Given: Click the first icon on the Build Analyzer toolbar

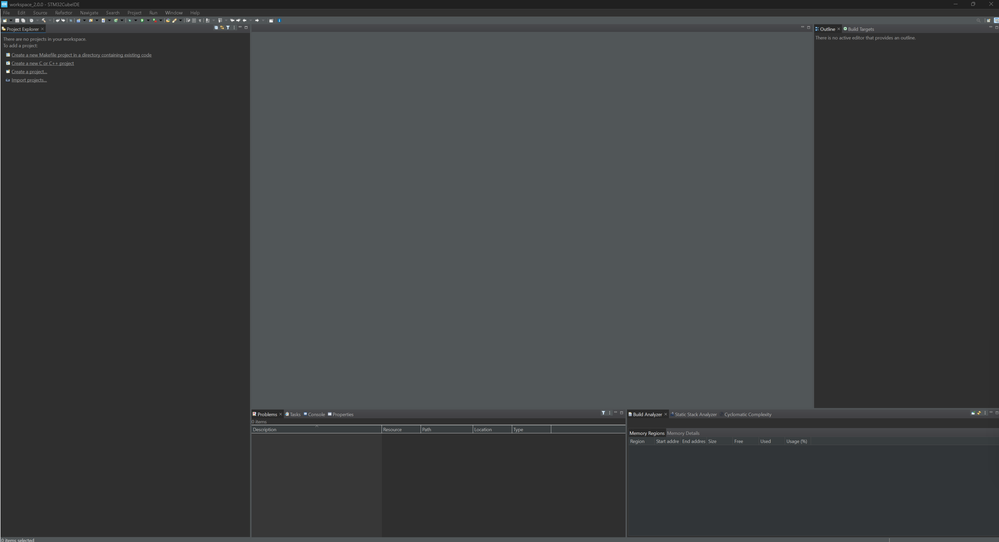Looking at the screenshot, I should tap(973, 413).
